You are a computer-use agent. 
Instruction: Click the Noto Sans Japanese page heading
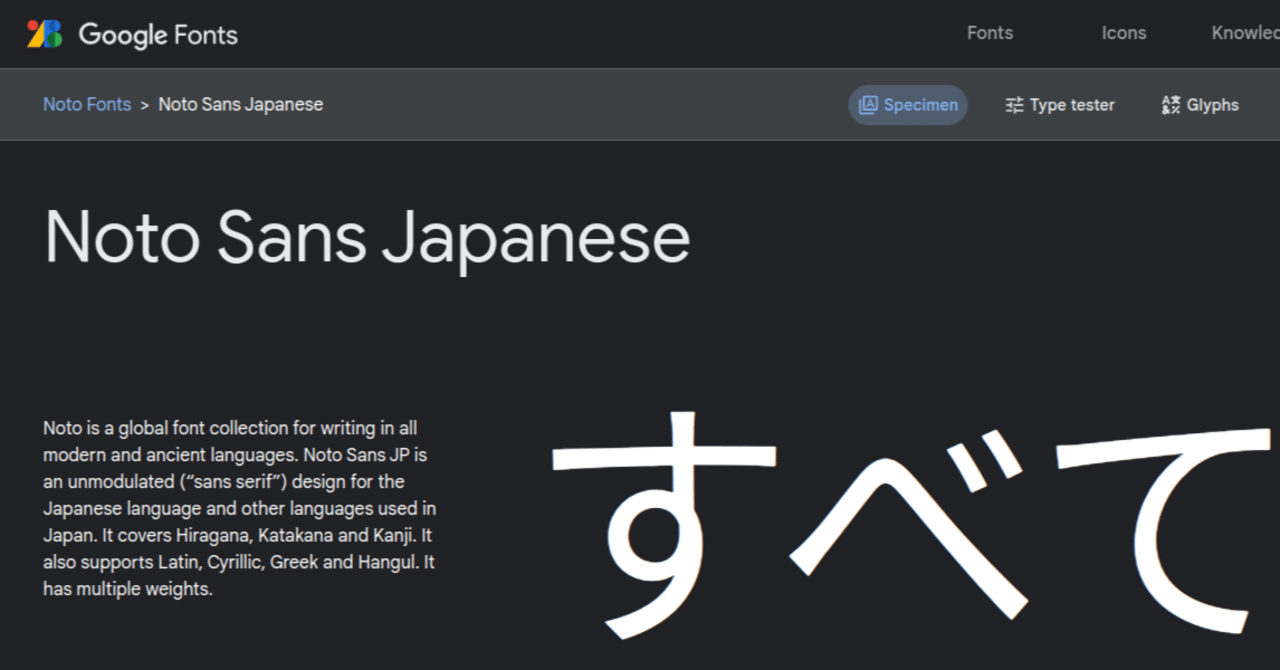[x=367, y=237]
